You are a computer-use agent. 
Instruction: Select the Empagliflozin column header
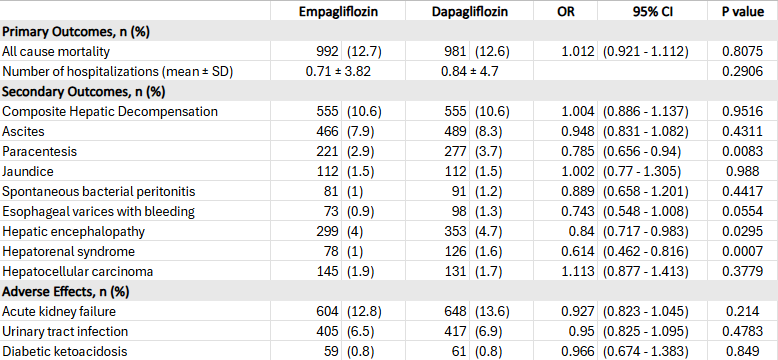(338, 12)
